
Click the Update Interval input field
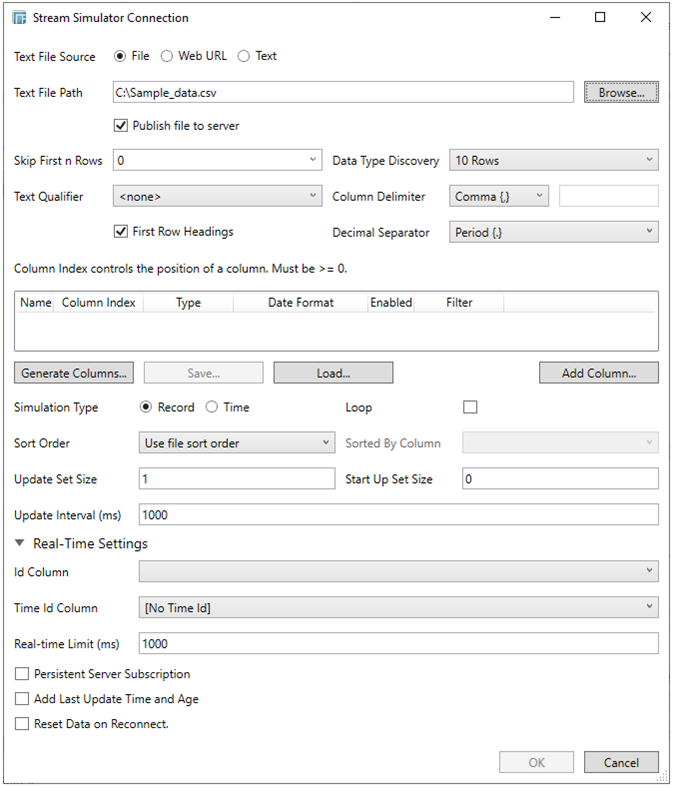tap(398, 515)
